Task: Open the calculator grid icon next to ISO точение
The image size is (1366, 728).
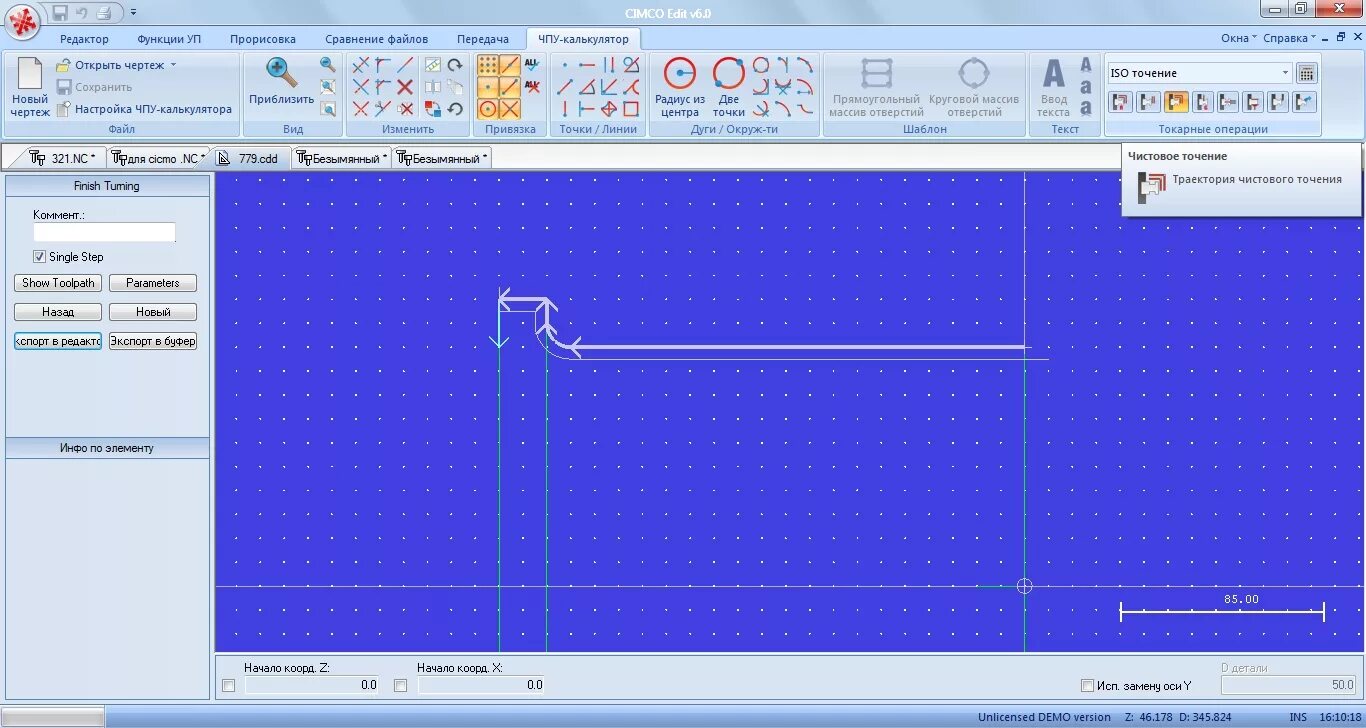Action: [x=1306, y=73]
